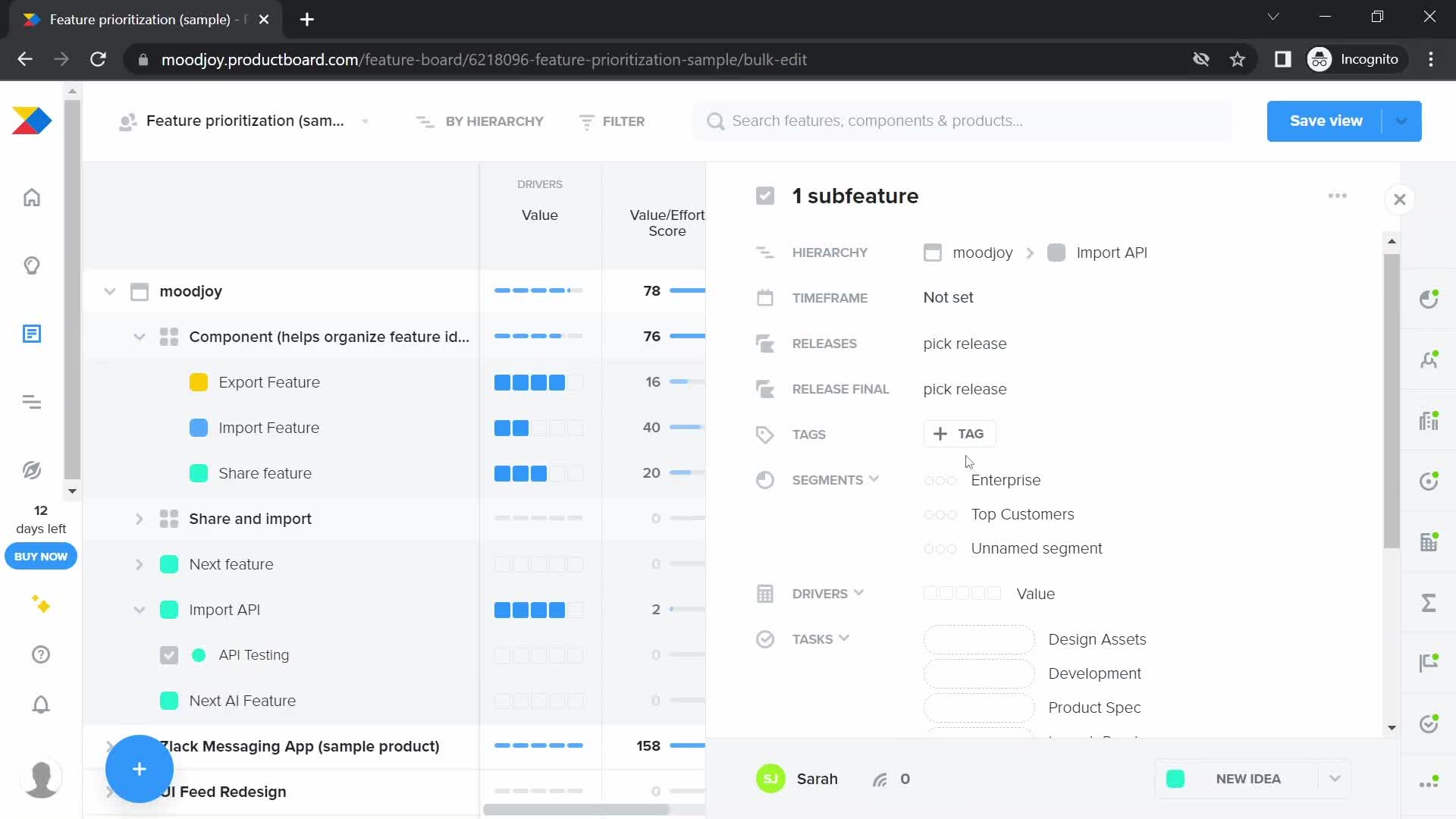1456x819 pixels.
Task: Click the Search features input field
Action: pyautogui.click(x=962, y=121)
